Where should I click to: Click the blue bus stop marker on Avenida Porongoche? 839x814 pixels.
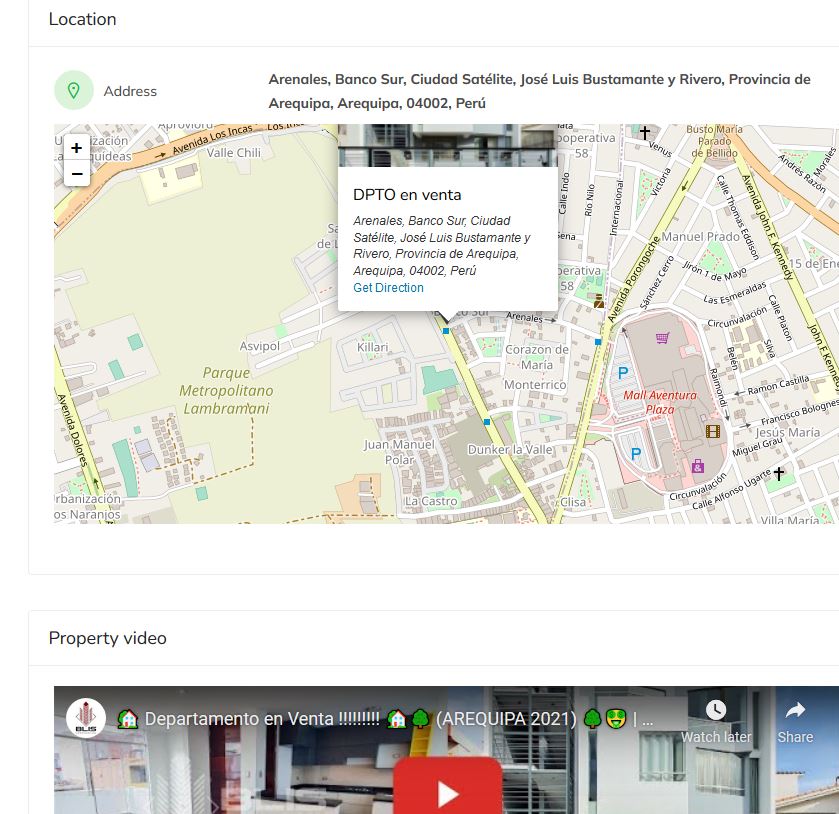click(x=598, y=341)
